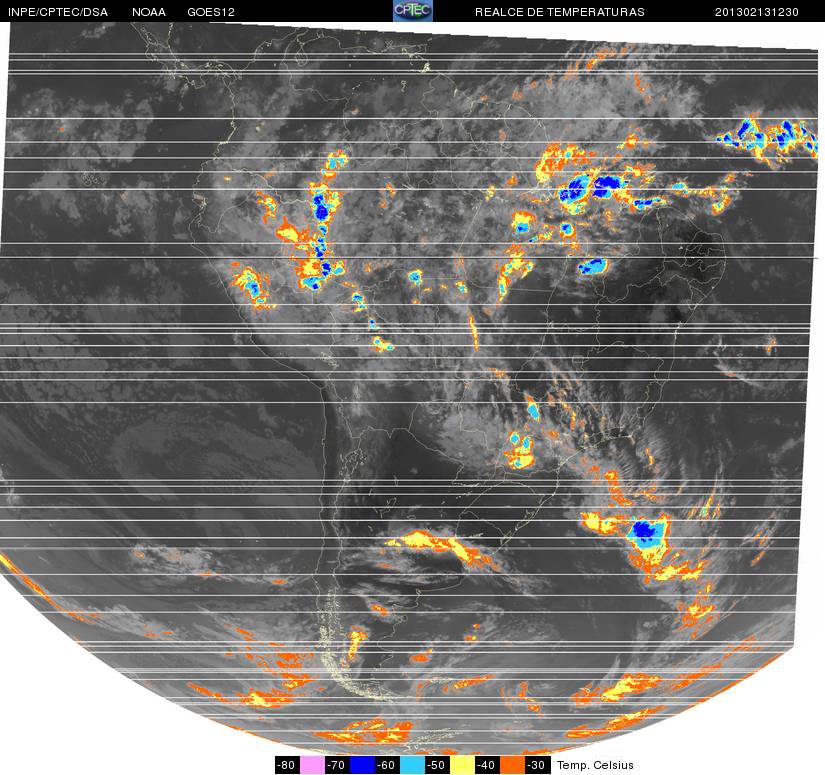Click the 201302131230 timestamp
Image resolution: width=825 pixels, height=775 pixels.
coord(757,12)
